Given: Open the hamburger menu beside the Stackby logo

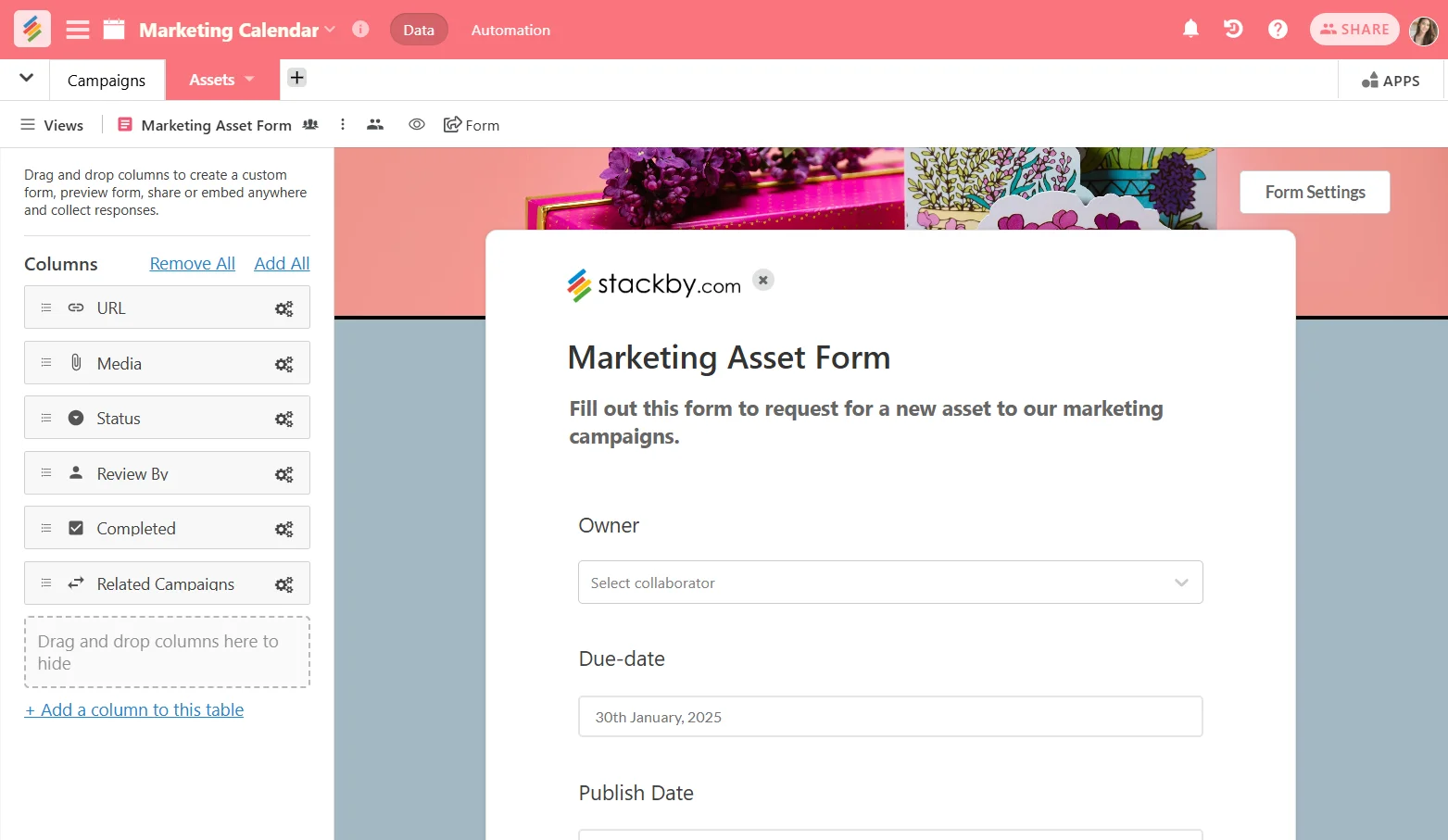Looking at the screenshot, I should tap(77, 29).
